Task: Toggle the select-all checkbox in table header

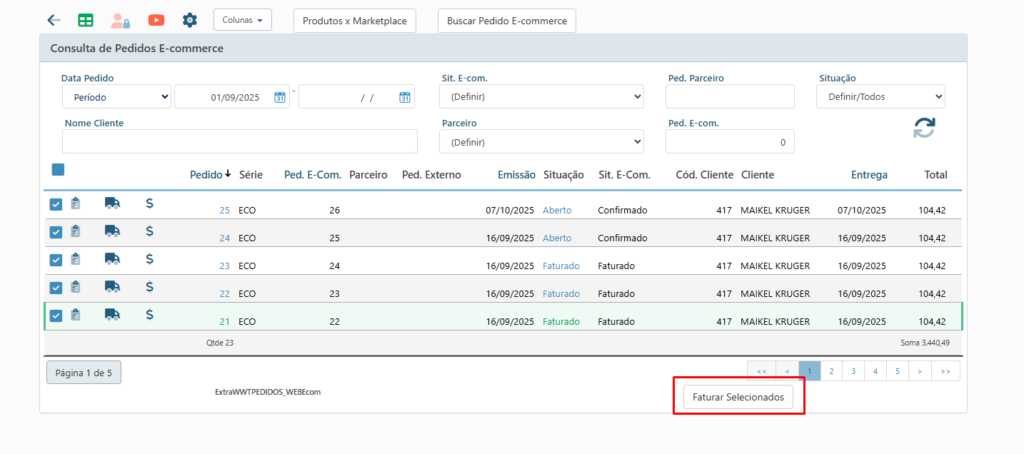Action: pos(58,170)
